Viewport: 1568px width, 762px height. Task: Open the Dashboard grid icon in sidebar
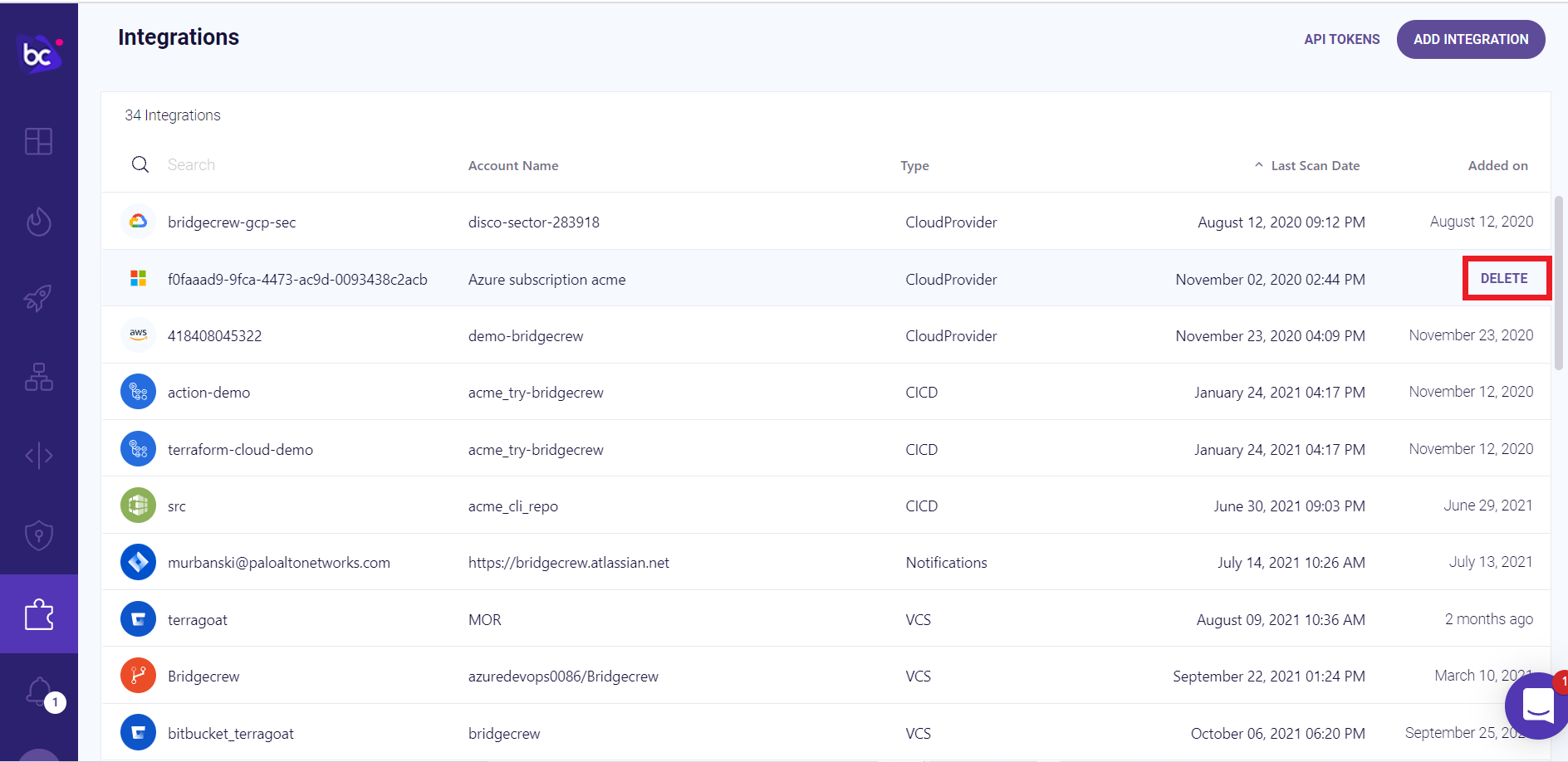(x=38, y=141)
